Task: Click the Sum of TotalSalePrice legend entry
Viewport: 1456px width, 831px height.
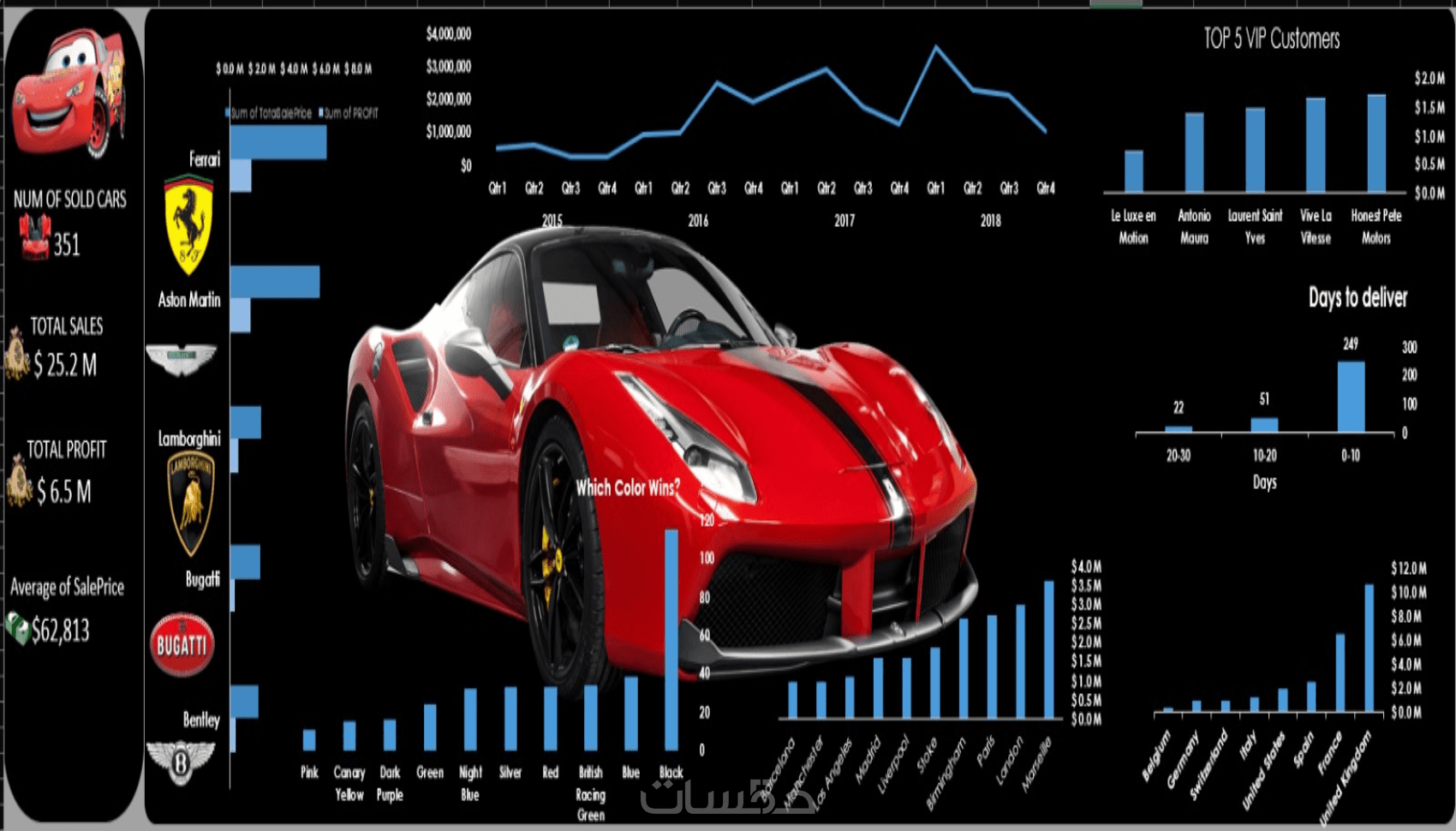Action: [269, 113]
